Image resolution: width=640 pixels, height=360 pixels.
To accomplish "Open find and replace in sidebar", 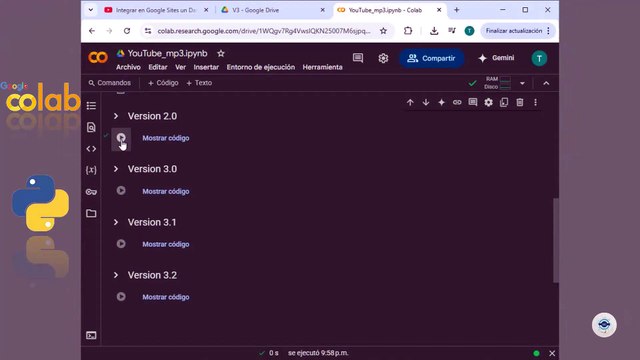I will tap(91, 127).
